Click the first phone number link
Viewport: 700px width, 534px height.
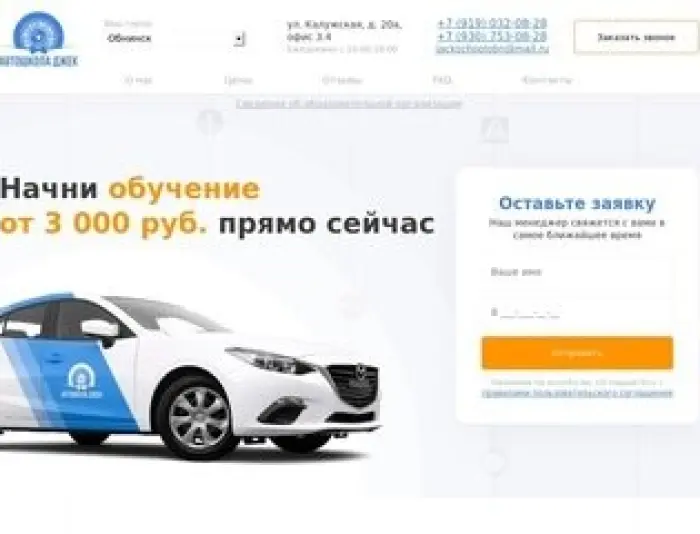pos(492,23)
